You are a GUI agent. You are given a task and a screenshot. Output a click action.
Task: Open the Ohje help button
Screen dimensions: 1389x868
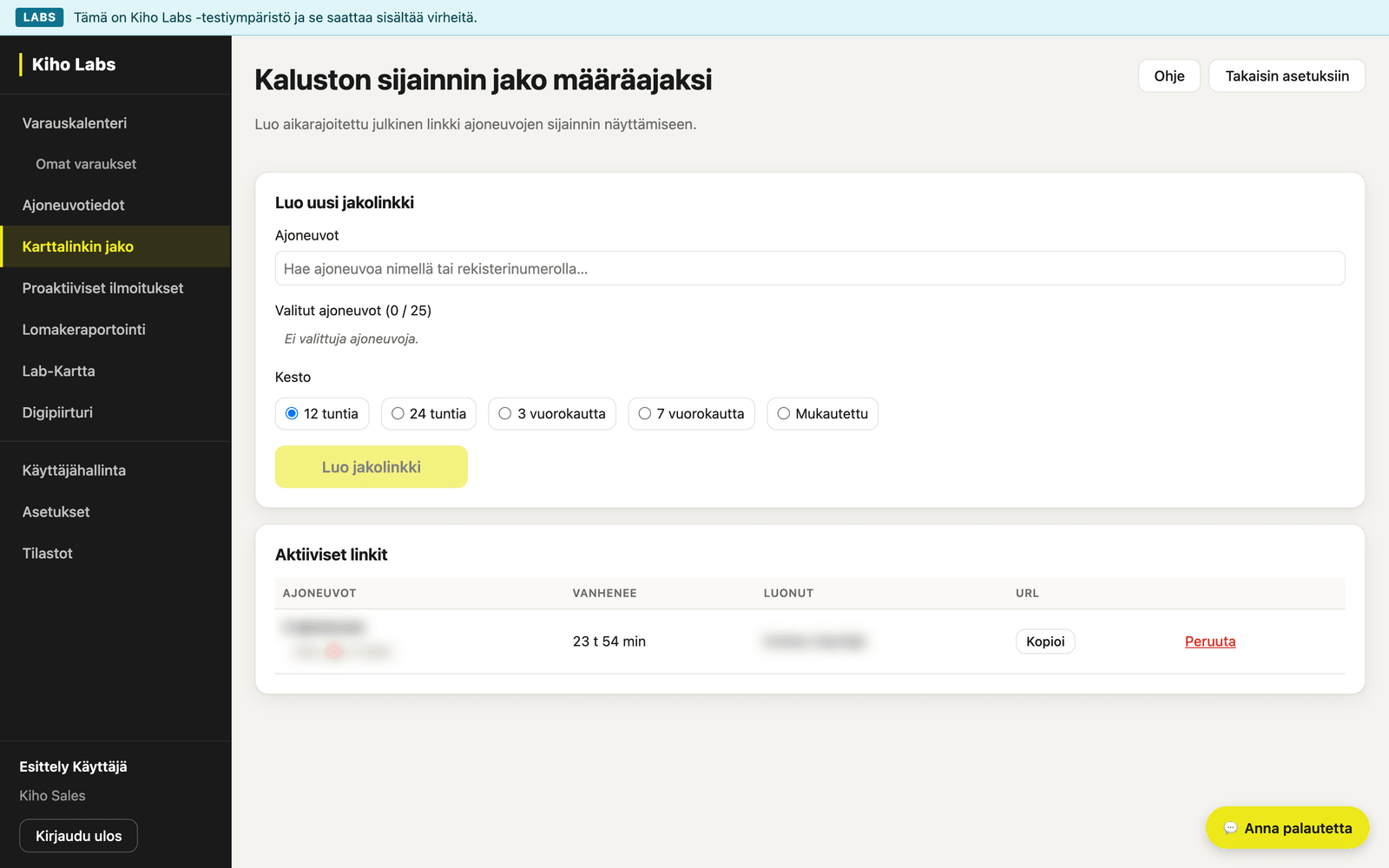1169,76
